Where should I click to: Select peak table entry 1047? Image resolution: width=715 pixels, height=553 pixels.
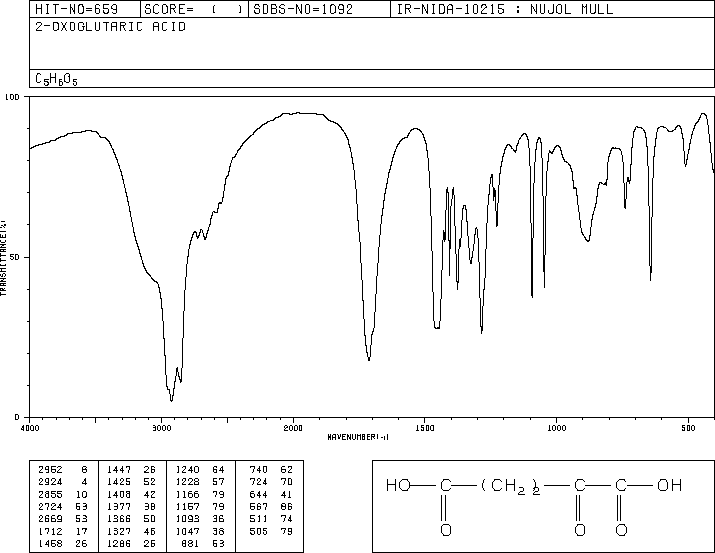(x=187, y=531)
